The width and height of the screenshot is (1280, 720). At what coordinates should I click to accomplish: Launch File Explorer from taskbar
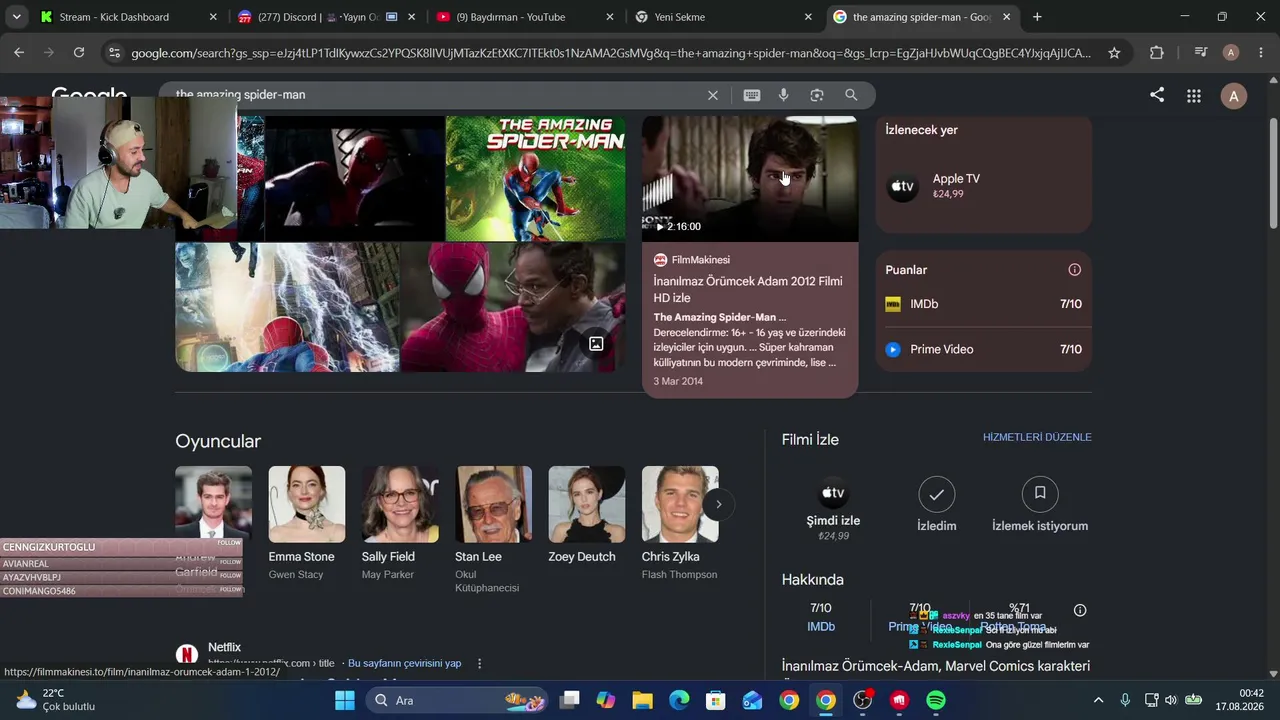642,700
